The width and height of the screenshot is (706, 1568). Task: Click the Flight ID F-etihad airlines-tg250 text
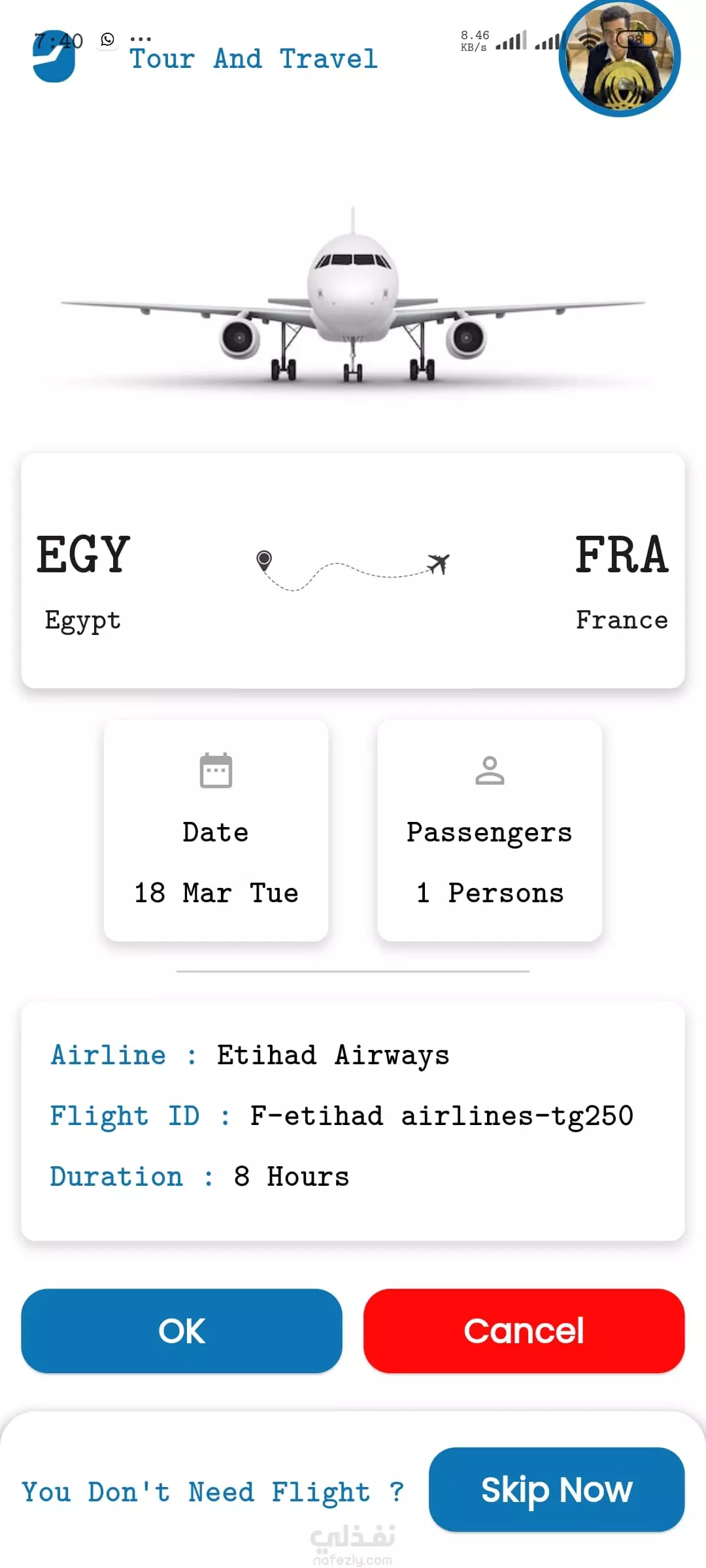(x=342, y=1116)
